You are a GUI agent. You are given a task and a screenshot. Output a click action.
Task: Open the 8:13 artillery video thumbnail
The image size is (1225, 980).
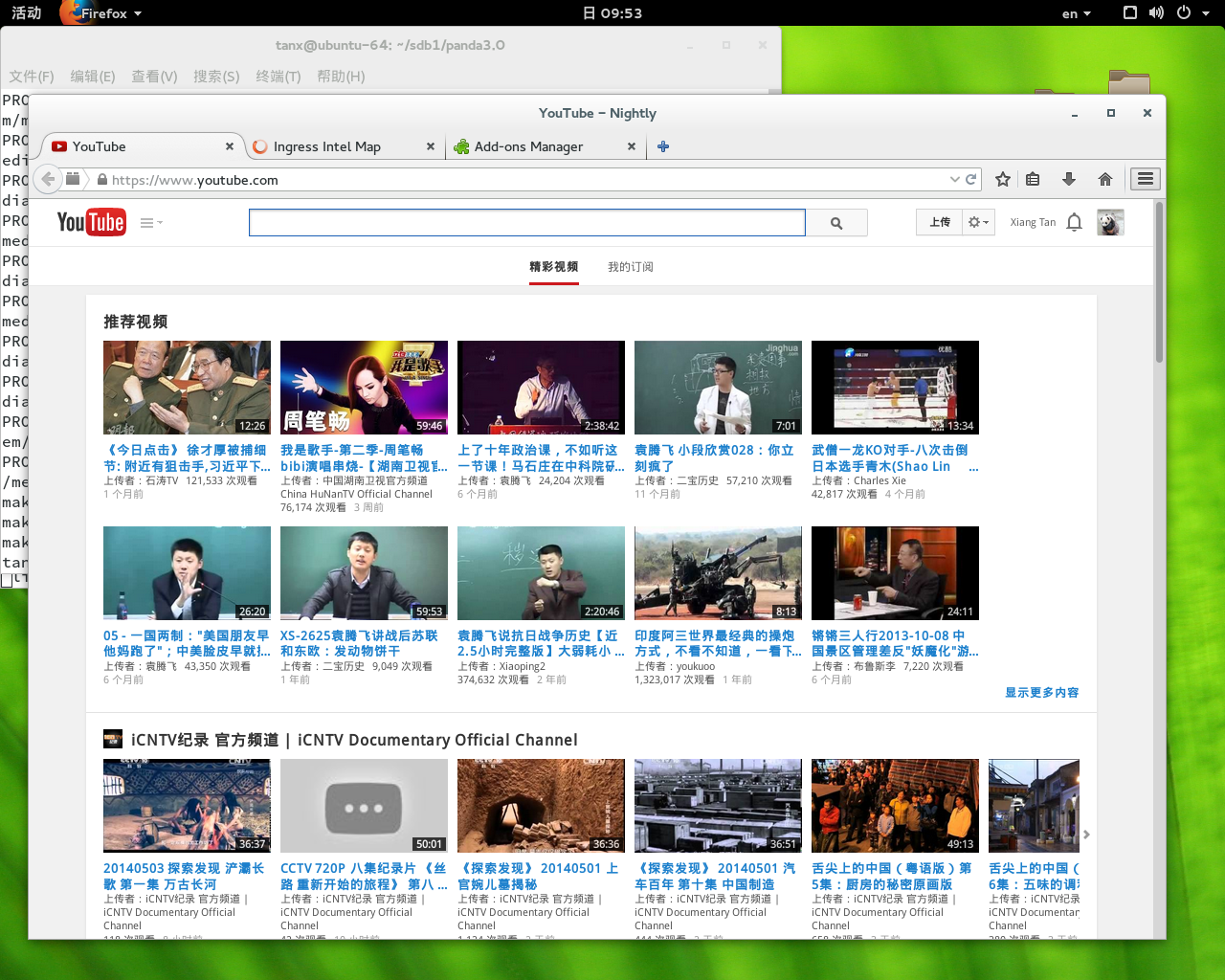tap(718, 573)
